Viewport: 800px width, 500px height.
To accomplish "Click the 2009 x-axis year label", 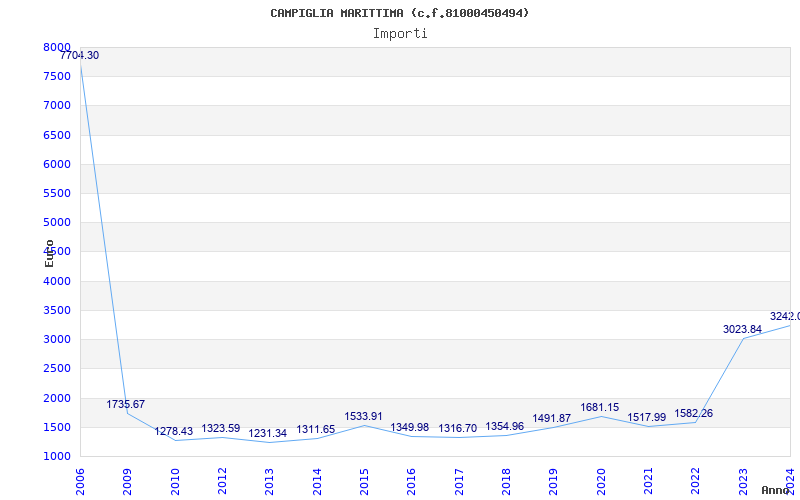I will point(128,482).
